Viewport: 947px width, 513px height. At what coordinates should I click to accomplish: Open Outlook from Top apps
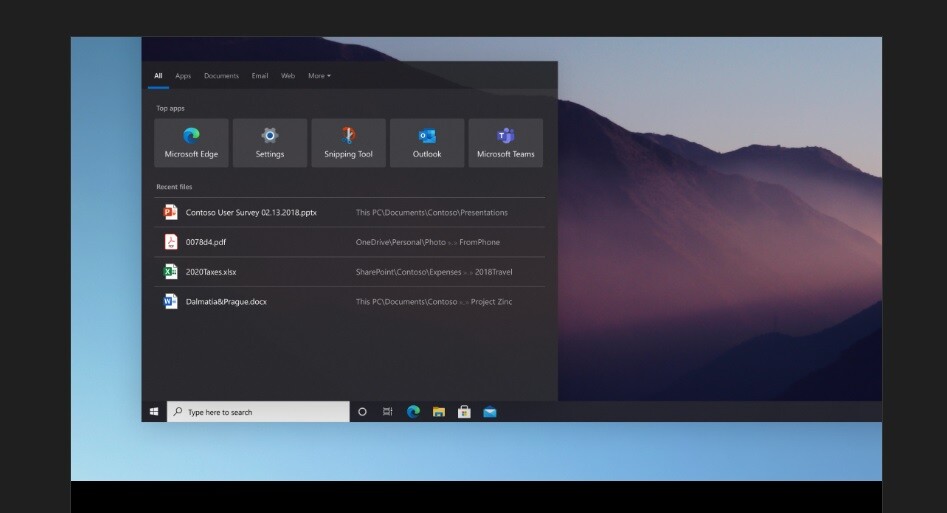click(x=427, y=142)
